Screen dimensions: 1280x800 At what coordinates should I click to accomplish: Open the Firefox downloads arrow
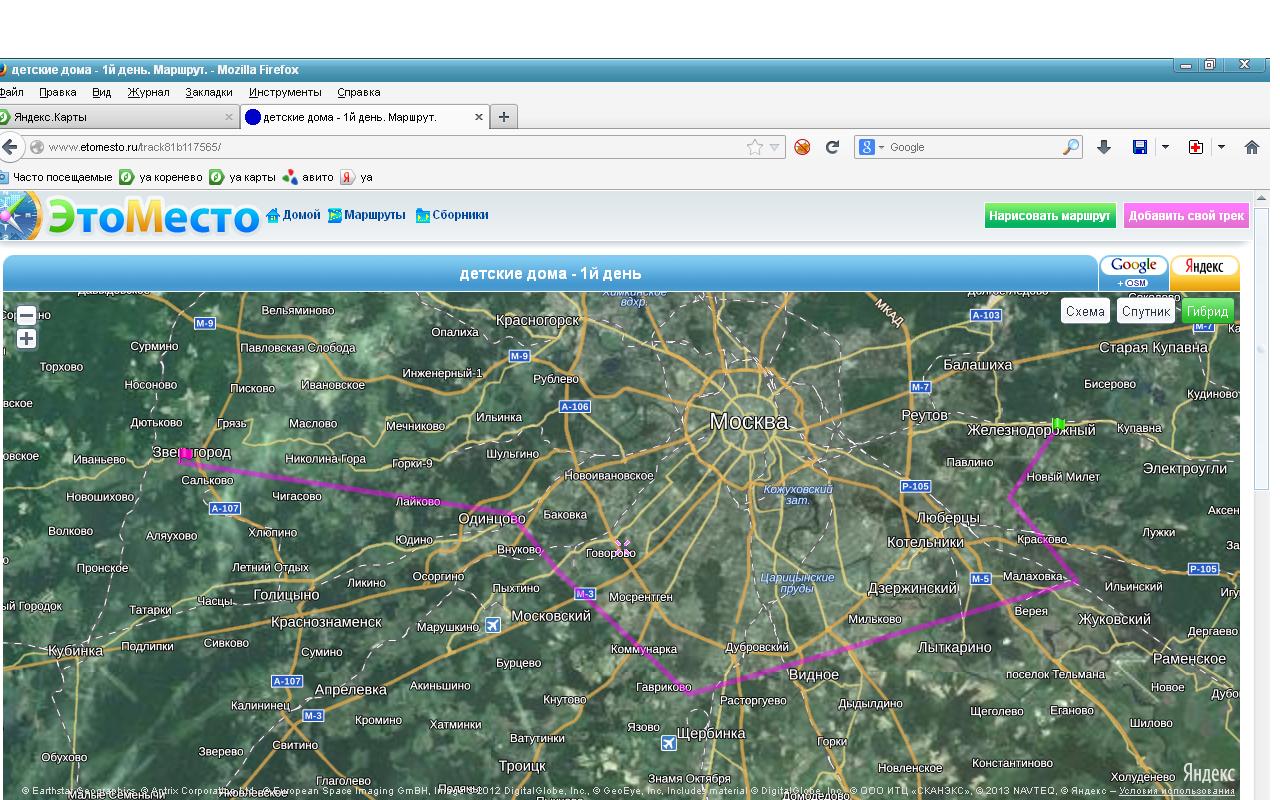pyautogui.click(x=1104, y=147)
